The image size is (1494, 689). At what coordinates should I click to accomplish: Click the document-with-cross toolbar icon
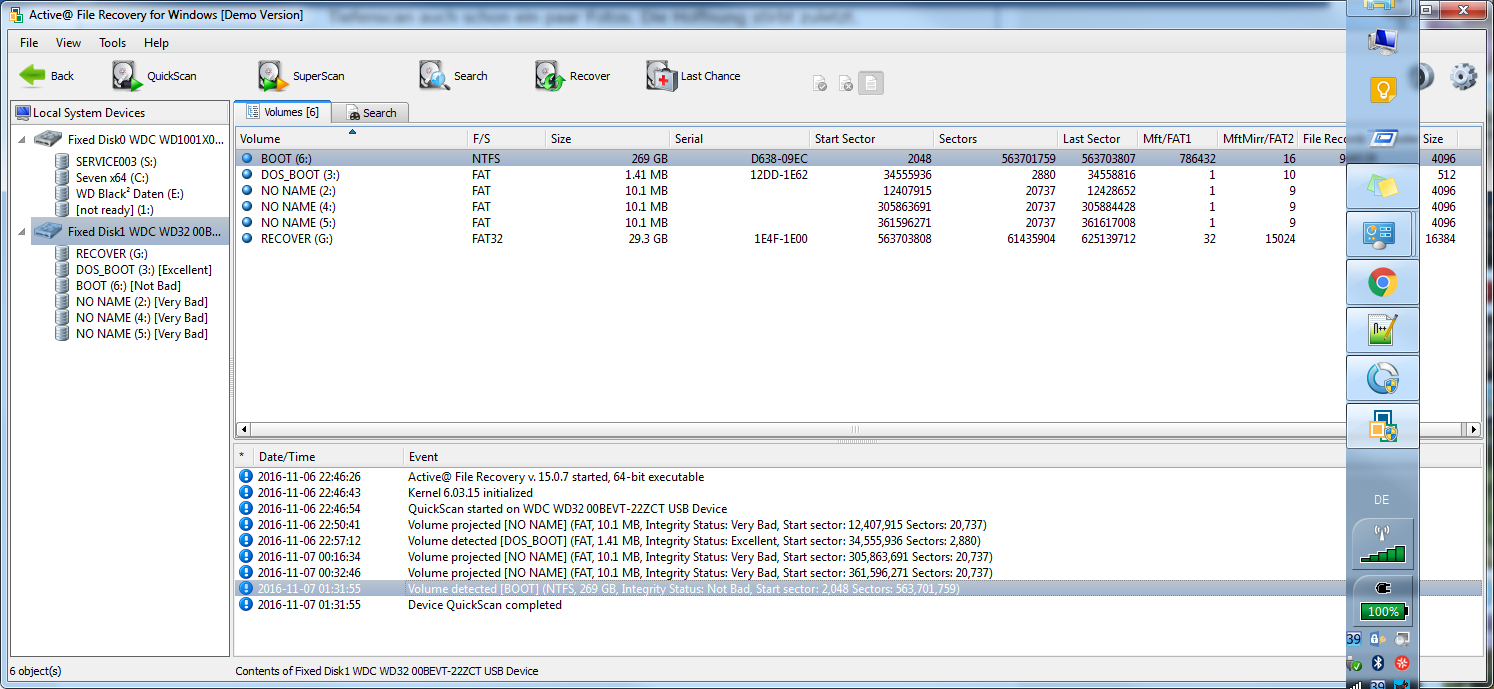click(x=845, y=84)
